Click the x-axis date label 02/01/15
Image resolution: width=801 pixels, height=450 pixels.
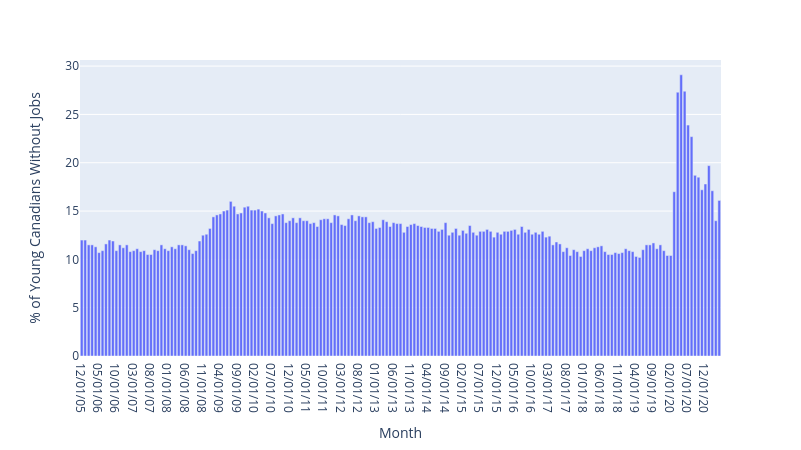(462, 388)
